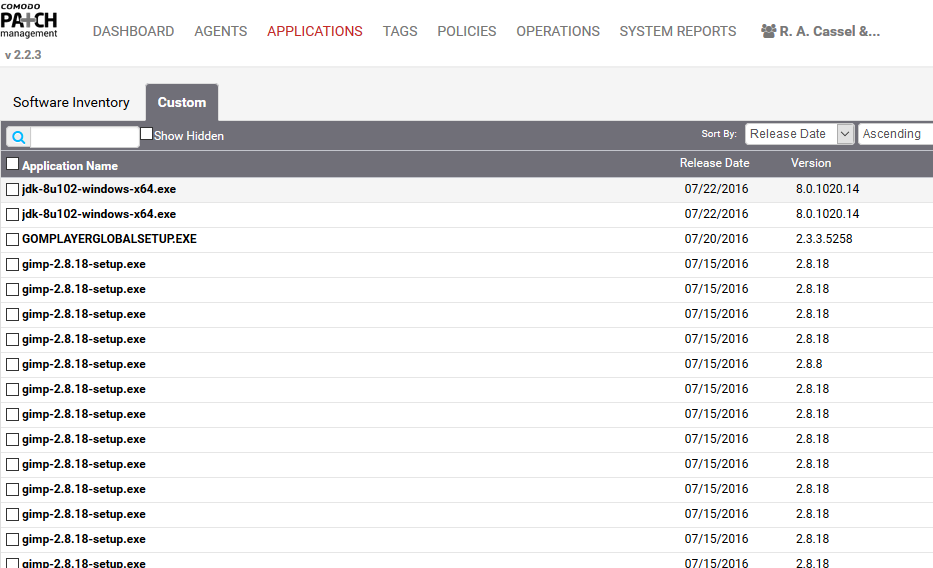The height and width of the screenshot is (568, 933).
Task: Go to the AGENTS section
Action: tap(221, 31)
